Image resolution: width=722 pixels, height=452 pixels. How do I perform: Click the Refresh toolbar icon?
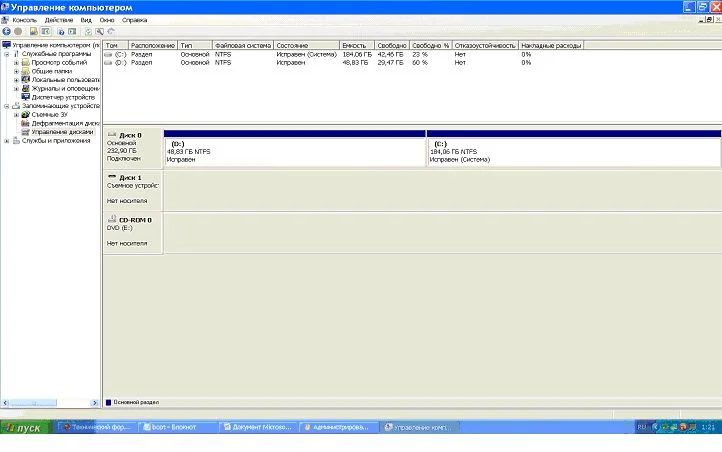coord(88,31)
